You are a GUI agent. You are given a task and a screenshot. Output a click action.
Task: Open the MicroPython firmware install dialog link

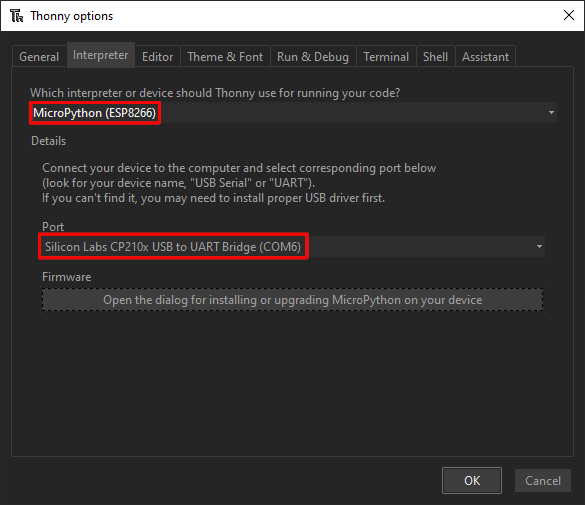pos(292,300)
